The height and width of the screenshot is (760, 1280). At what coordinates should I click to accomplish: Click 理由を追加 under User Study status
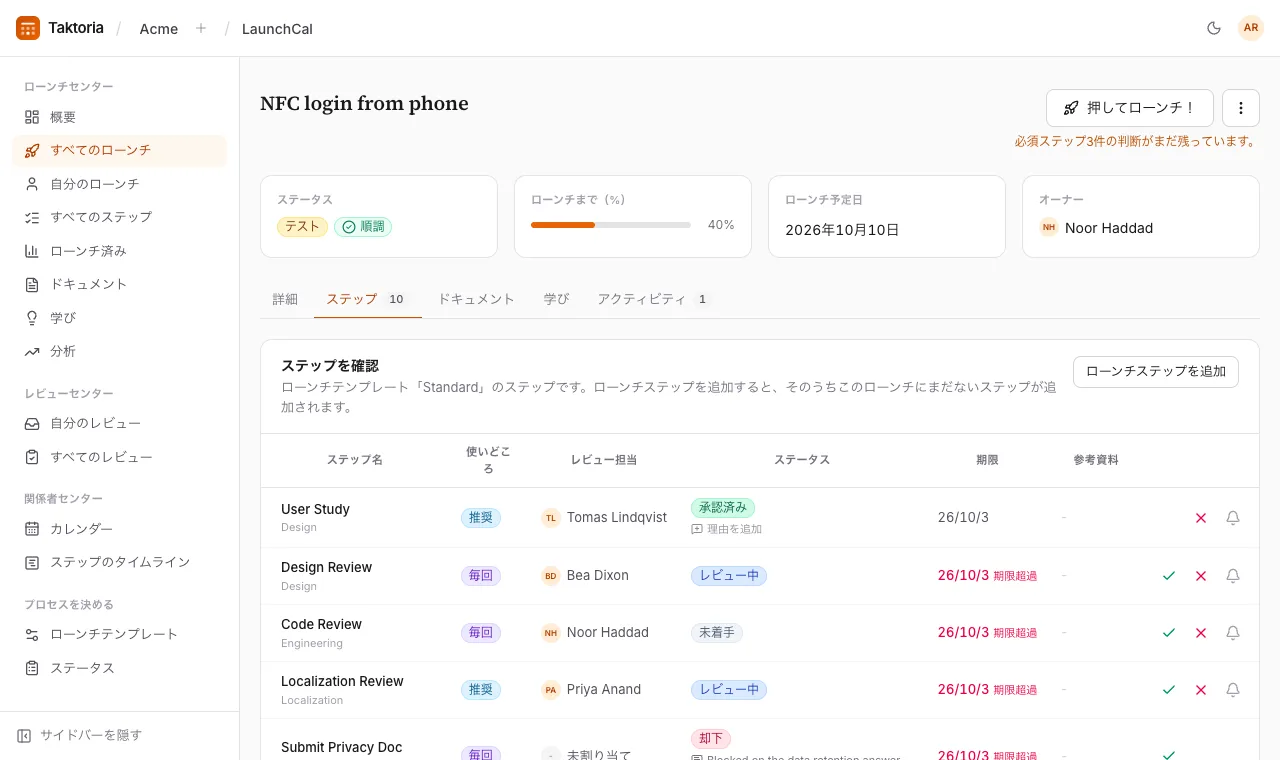point(727,529)
